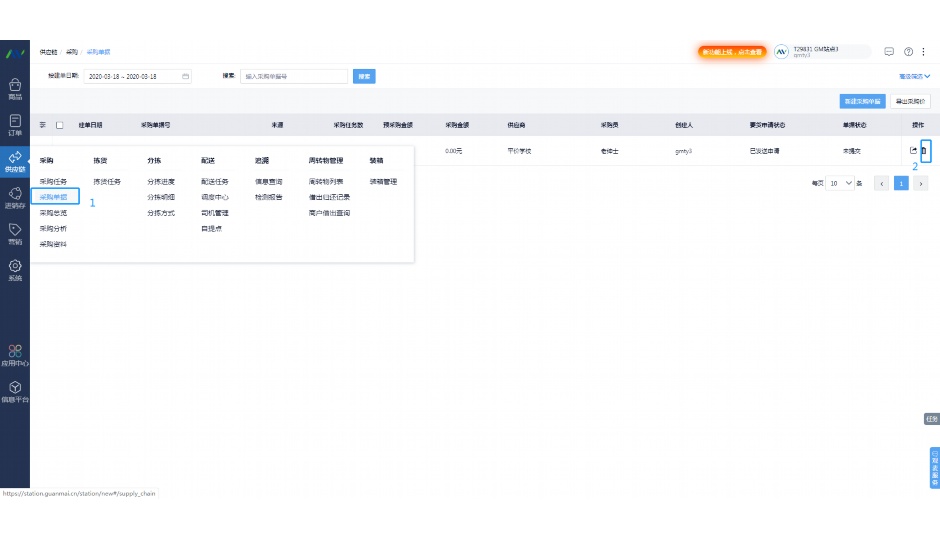Open the message chat icon in header
940x539 pixels.
pos(889,52)
